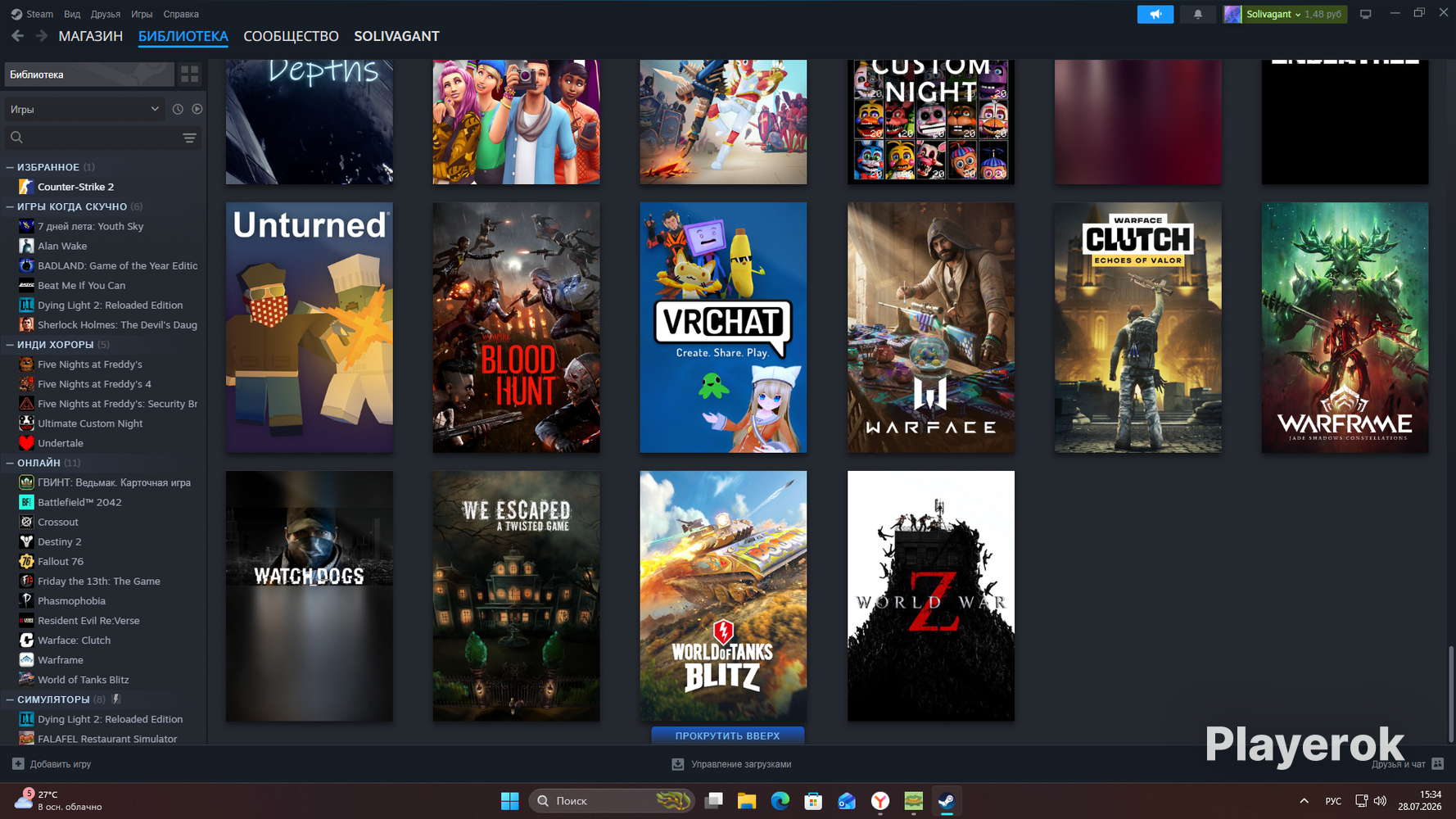Open the Игры menu in menu bar
Image resolution: width=1456 pixels, height=819 pixels.
pos(142,14)
